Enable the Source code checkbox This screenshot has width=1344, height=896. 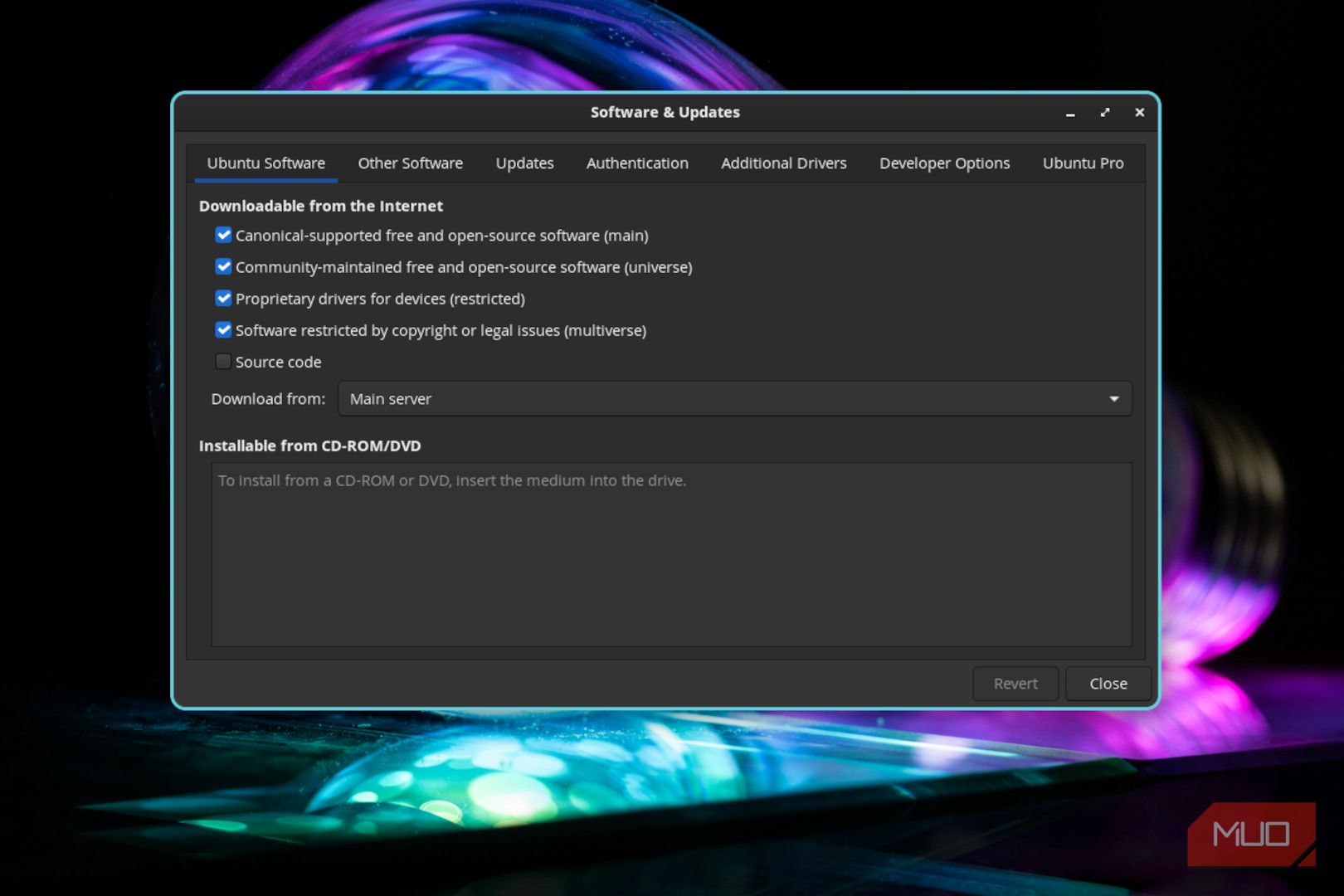pyautogui.click(x=223, y=362)
